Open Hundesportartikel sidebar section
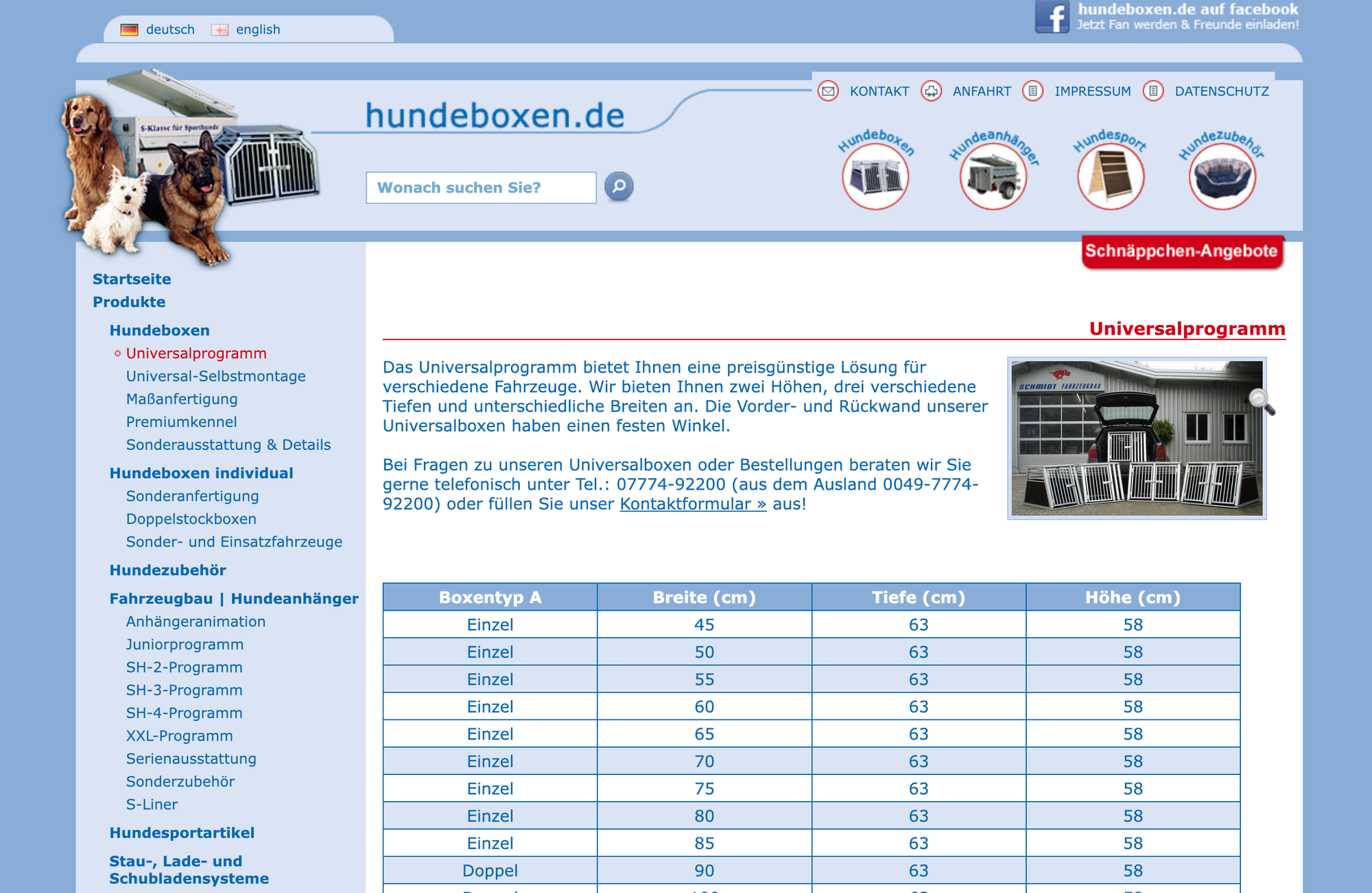1372x893 pixels. 182,833
